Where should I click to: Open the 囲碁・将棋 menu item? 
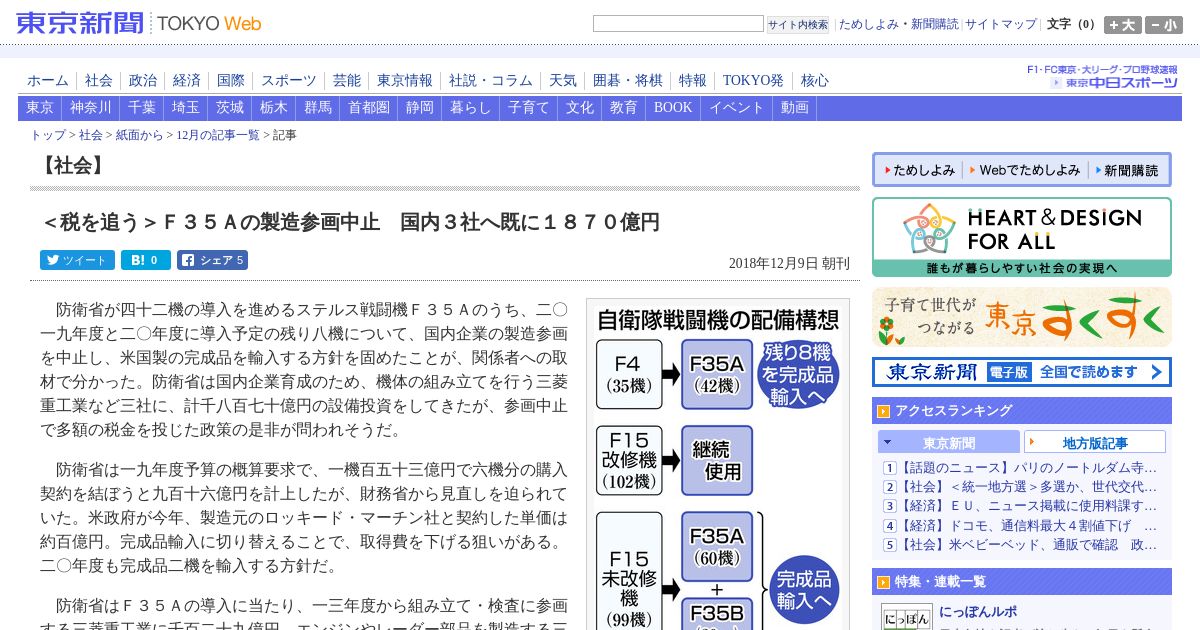point(628,81)
